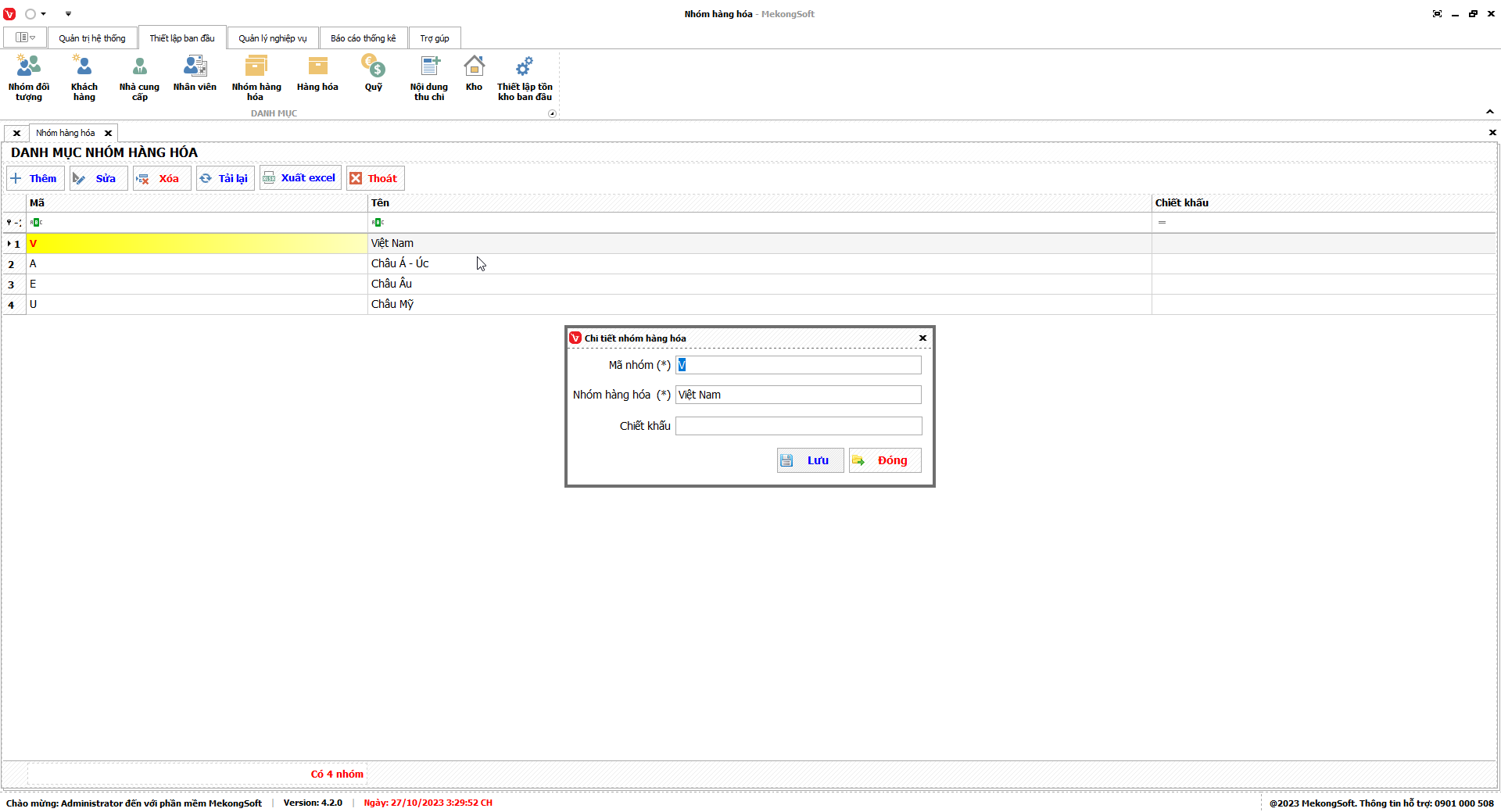
Task: Sort by the Tên column header
Action: [760, 203]
